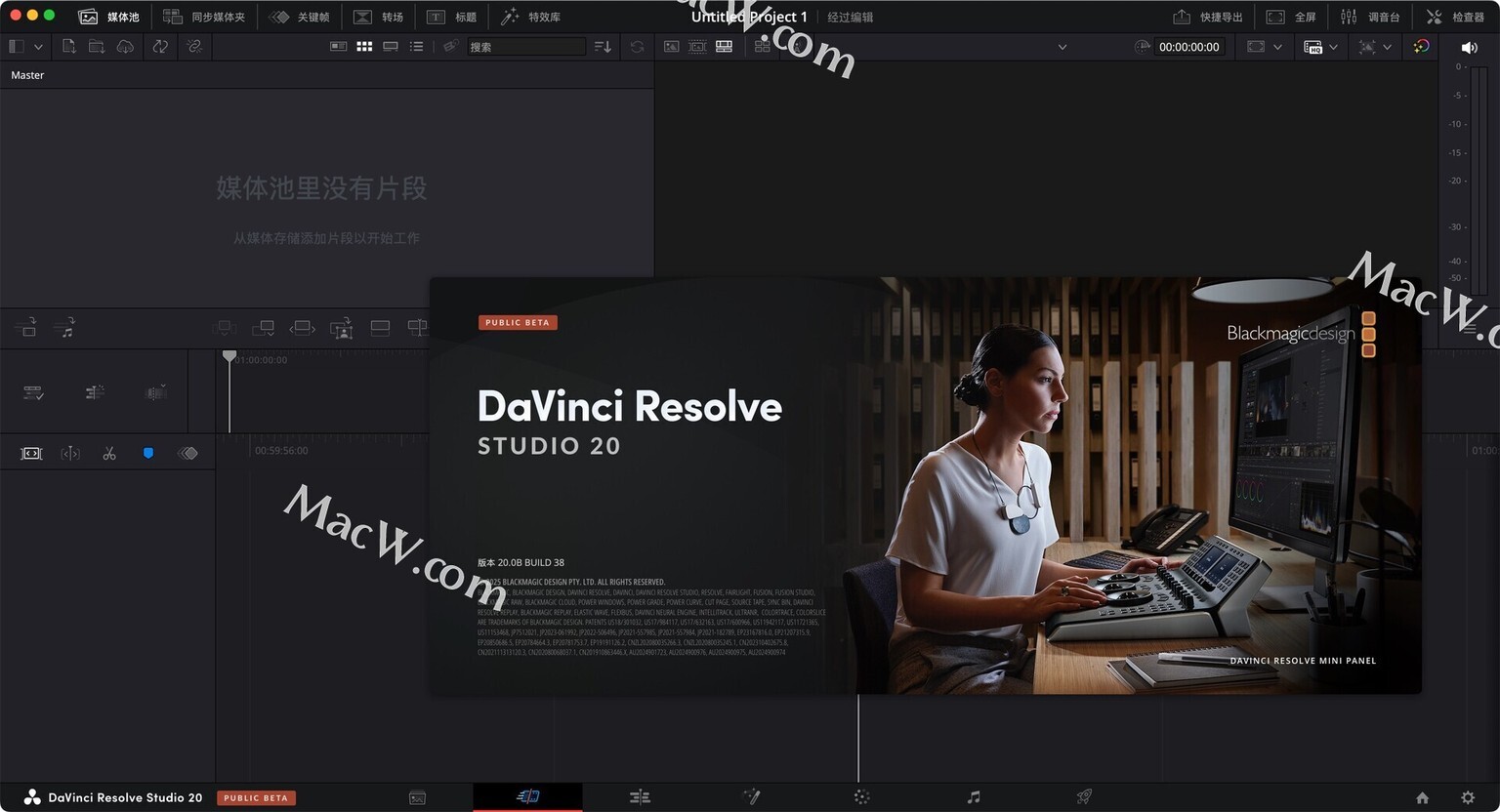The height and width of the screenshot is (812, 1500).
Task: Click the lock playhead position icon
Action: (x=95, y=392)
